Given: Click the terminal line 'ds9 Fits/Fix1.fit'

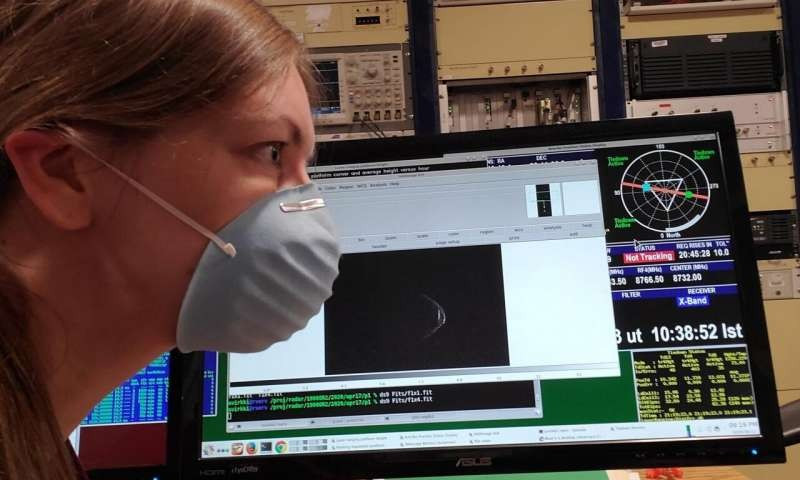Looking at the screenshot, I should (406, 394).
